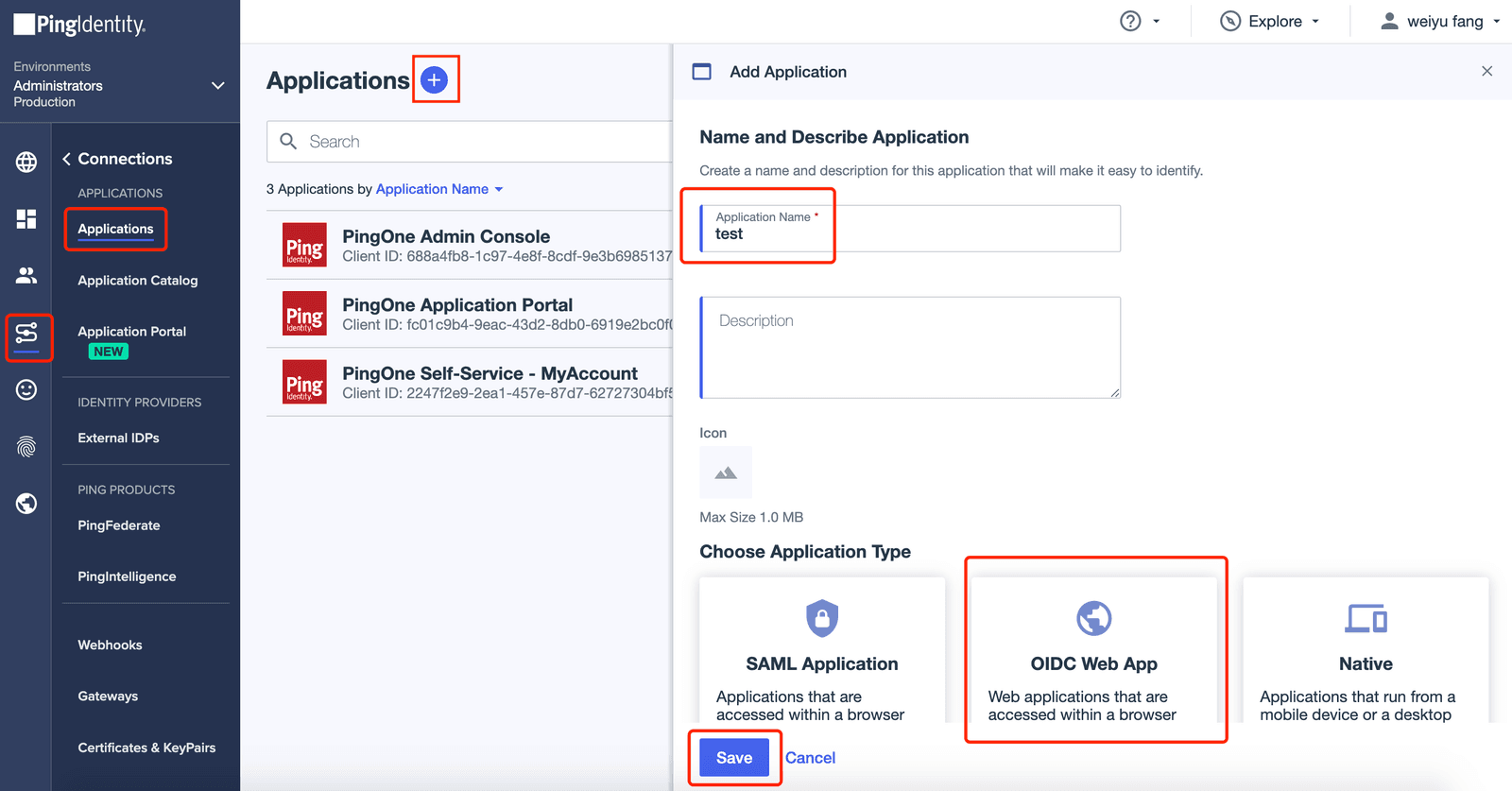1512x791 pixels.
Task: Click the Native devices icon
Action: click(1366, 619)
